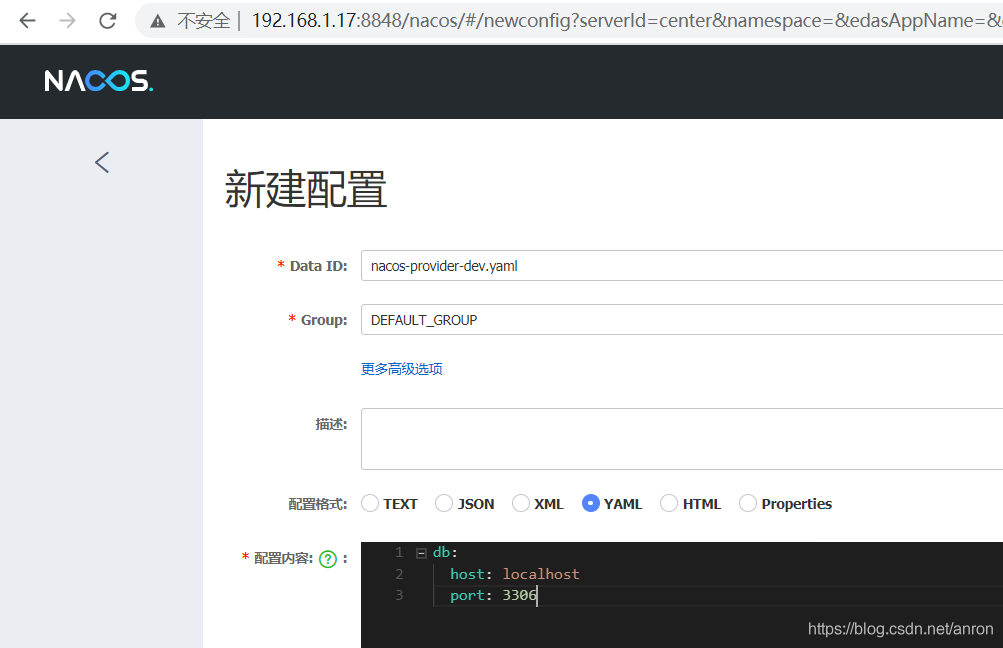Screen dimensions: 1003x648
Task: Collapse the db: block fold marker
Action: pos(421,553)
